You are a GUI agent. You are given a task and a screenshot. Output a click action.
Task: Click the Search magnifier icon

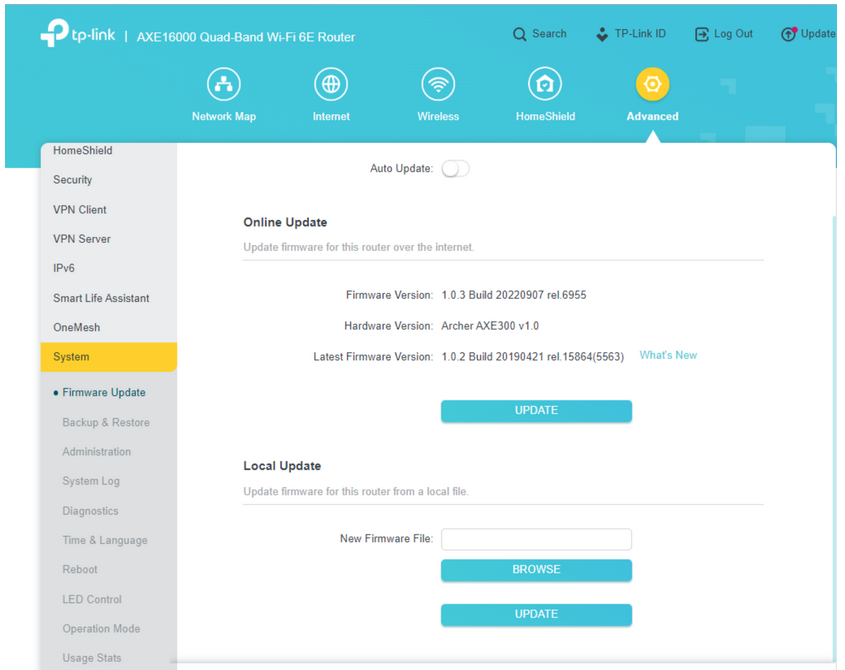tap(519, 34)
